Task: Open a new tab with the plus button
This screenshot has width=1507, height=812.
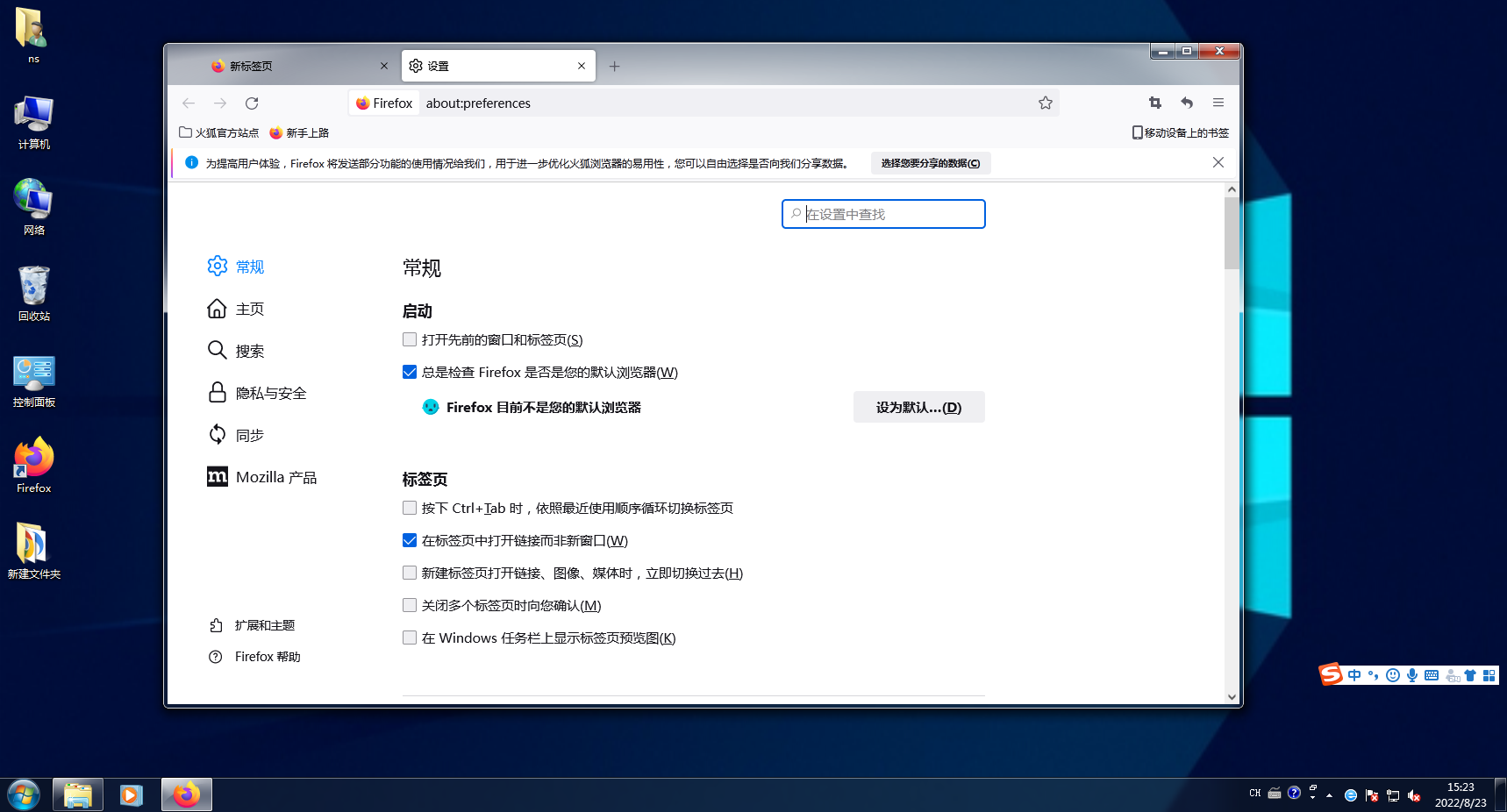Action: click(615, 67)
